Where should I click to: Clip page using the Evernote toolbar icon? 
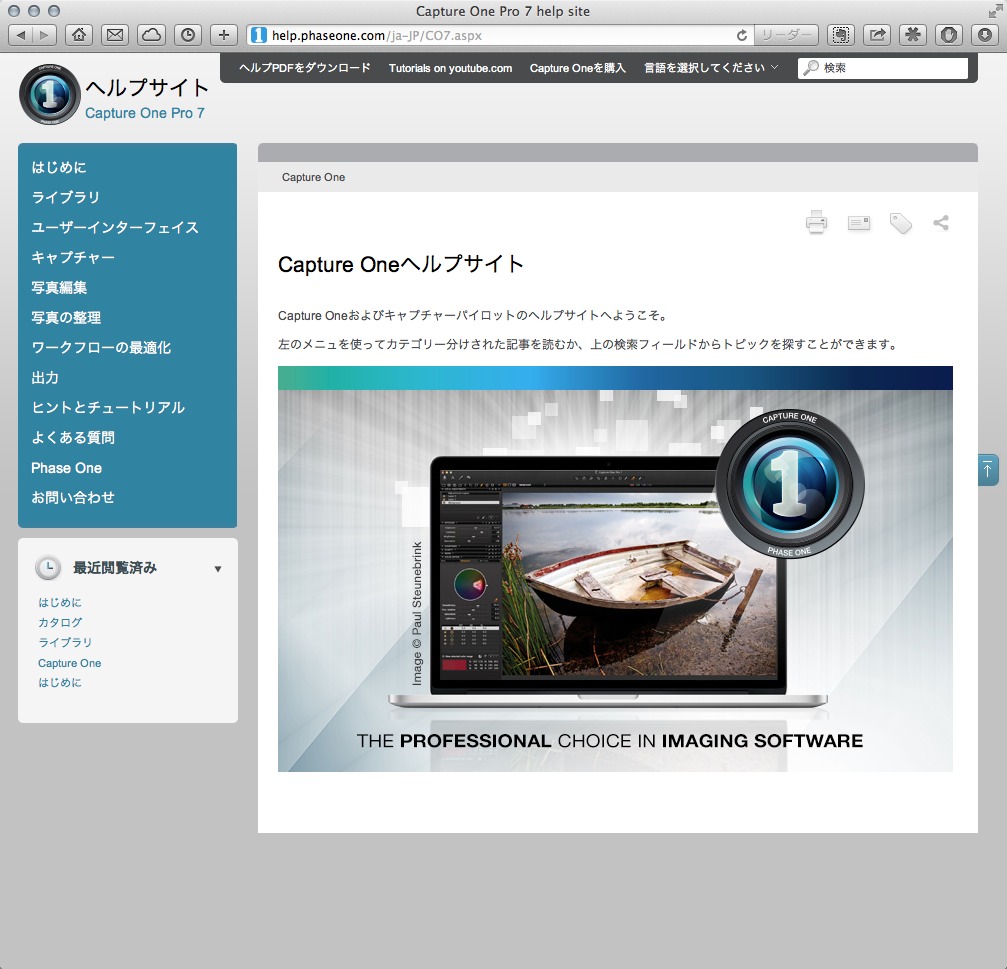coord(841,33)
